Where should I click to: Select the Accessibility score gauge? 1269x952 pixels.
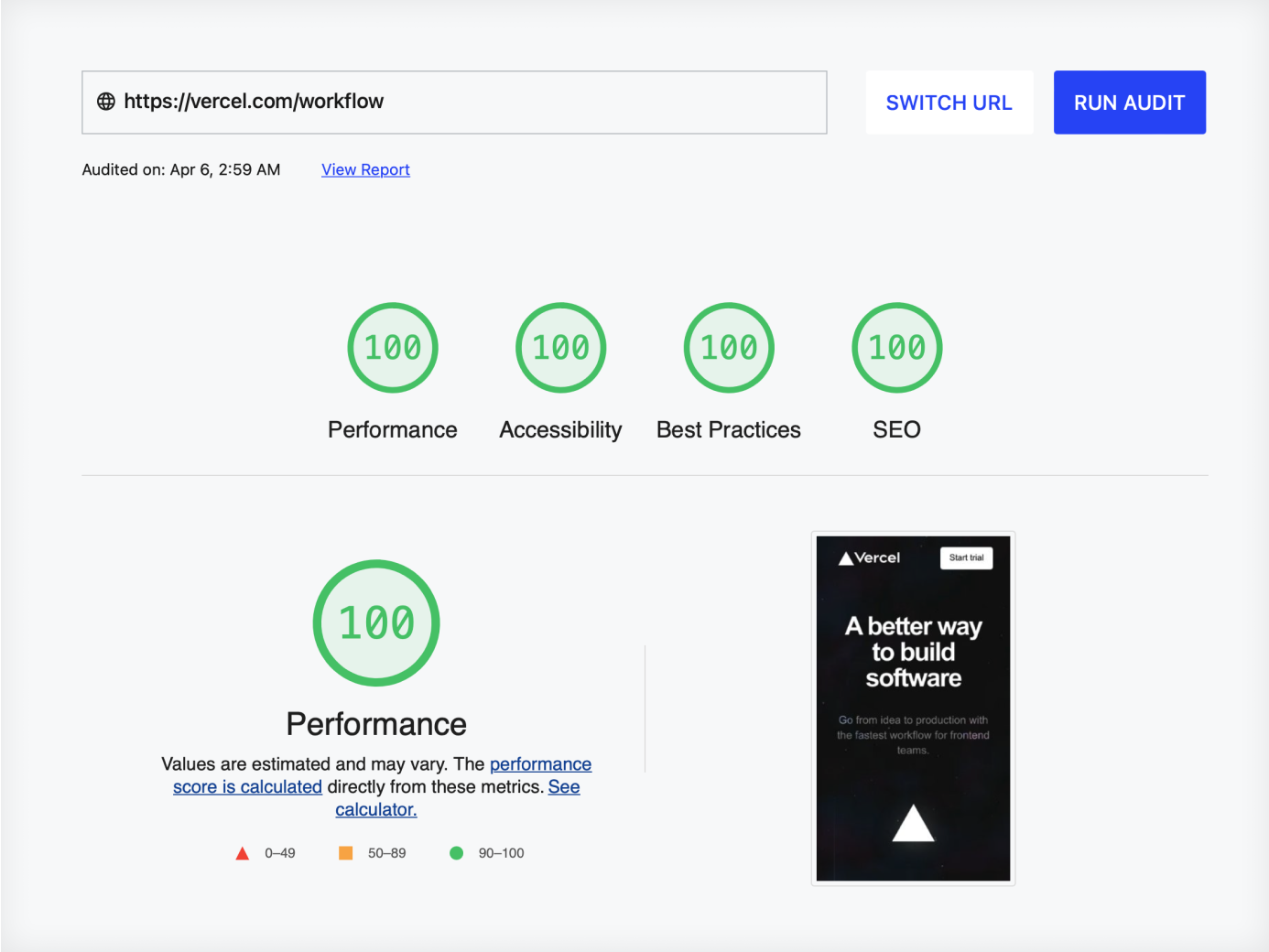coord(561,348)
